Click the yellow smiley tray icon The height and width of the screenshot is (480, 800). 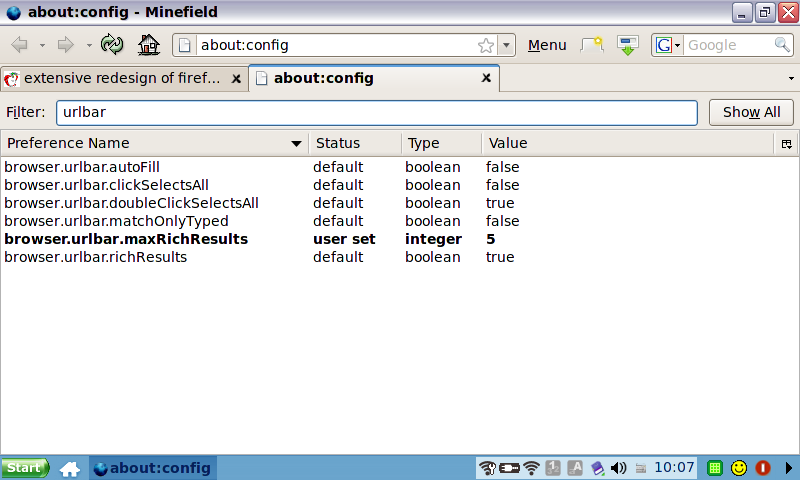[739, 468]
